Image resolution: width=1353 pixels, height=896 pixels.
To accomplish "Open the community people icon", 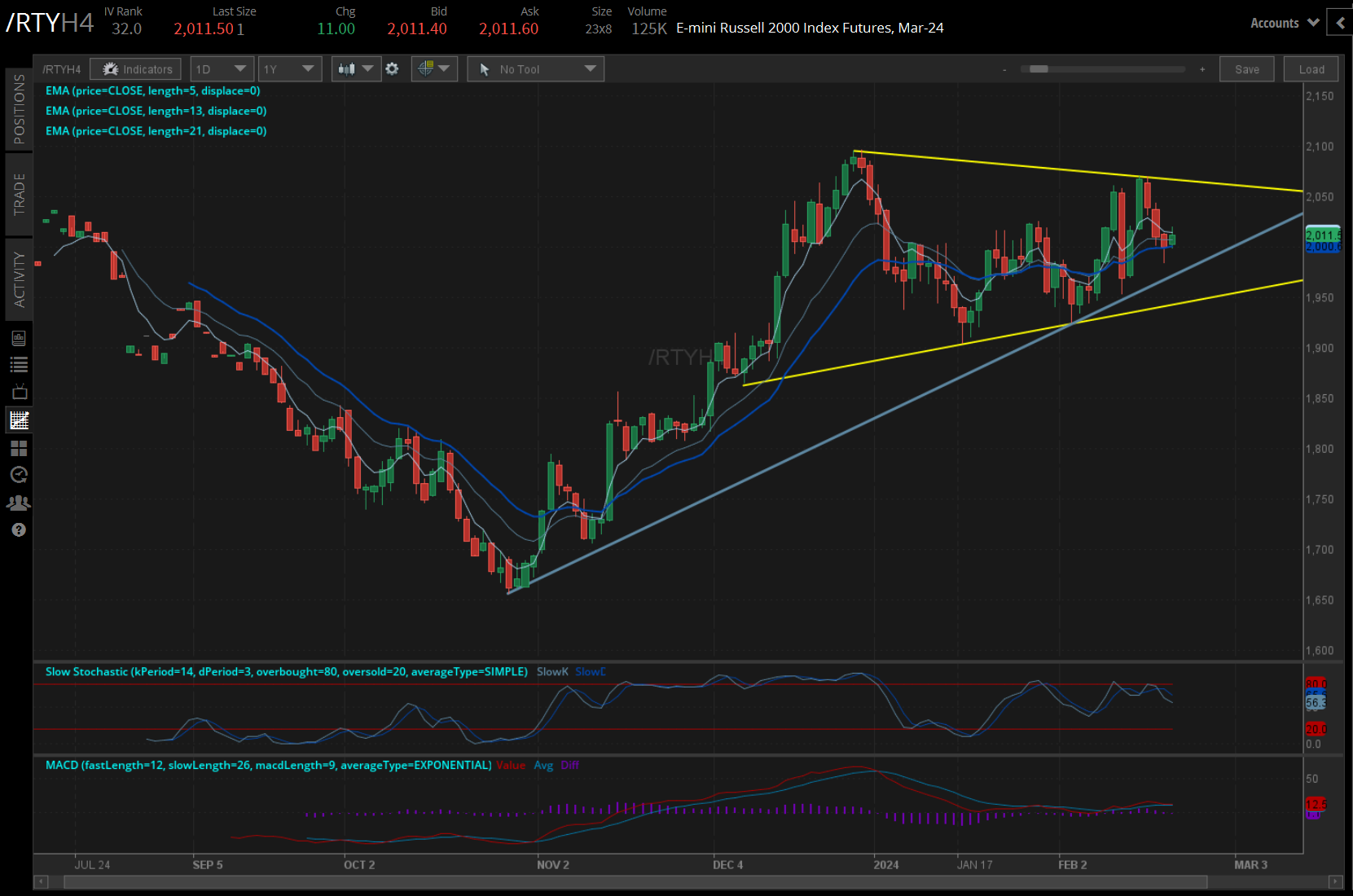I will (19, 503).
